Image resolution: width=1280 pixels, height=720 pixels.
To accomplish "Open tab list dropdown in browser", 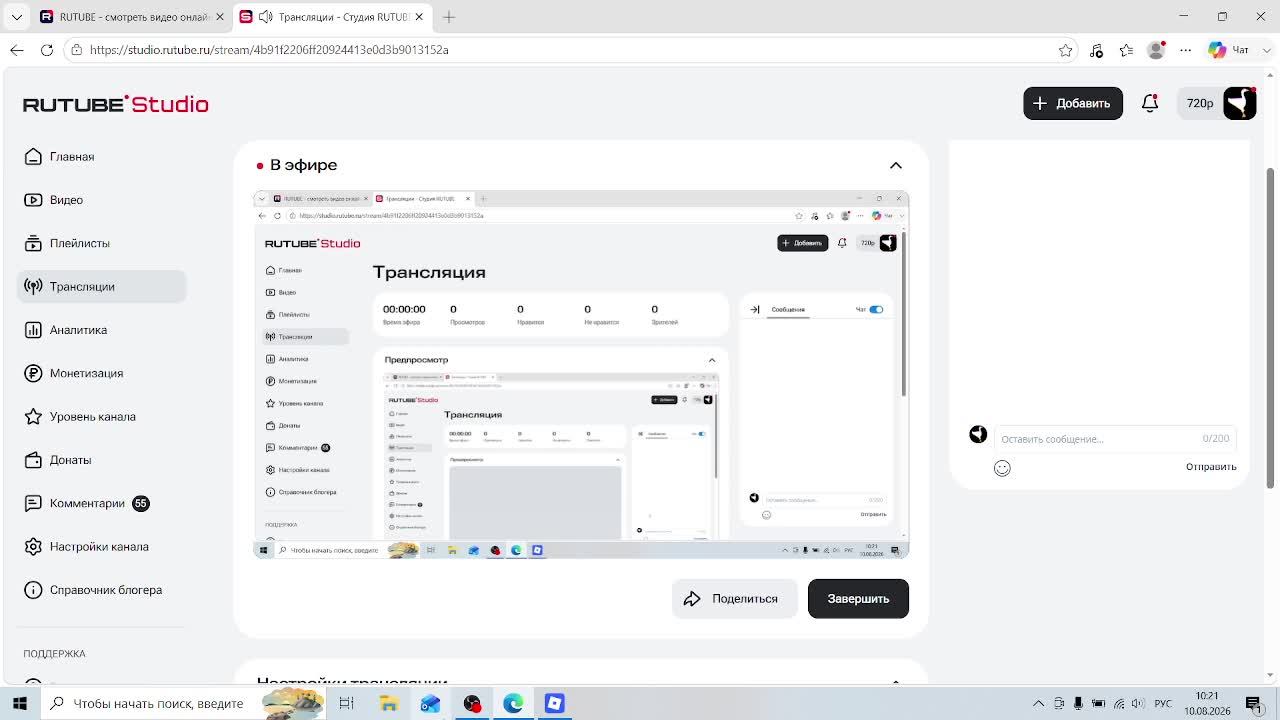I will click(17, 17).
